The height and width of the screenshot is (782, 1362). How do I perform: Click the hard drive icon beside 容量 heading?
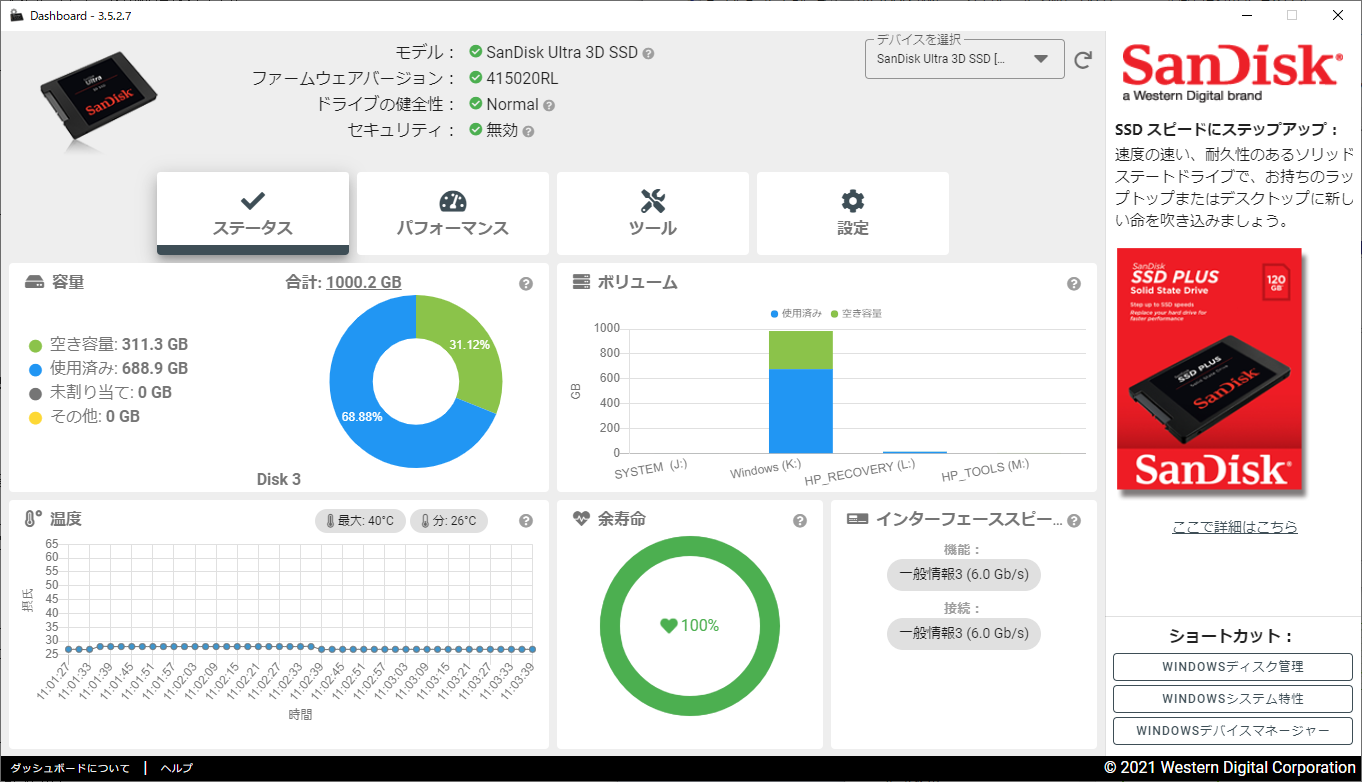pos(35,283)
